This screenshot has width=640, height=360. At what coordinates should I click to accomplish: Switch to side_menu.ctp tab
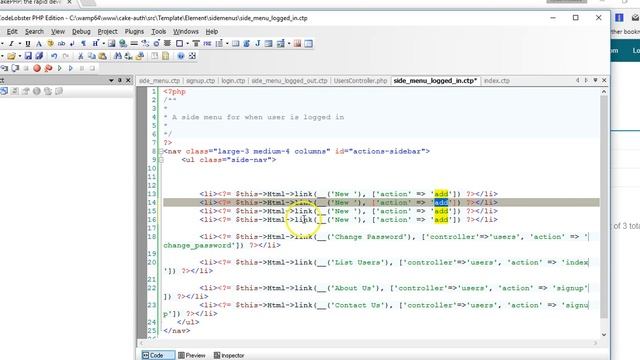[x=159, y=81]
